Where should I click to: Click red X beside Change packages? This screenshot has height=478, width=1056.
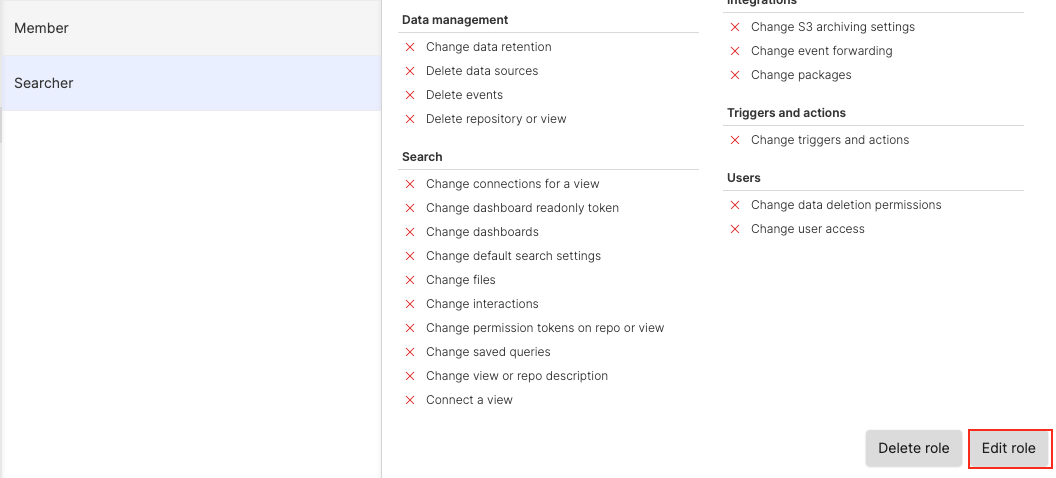pos(735,75)
